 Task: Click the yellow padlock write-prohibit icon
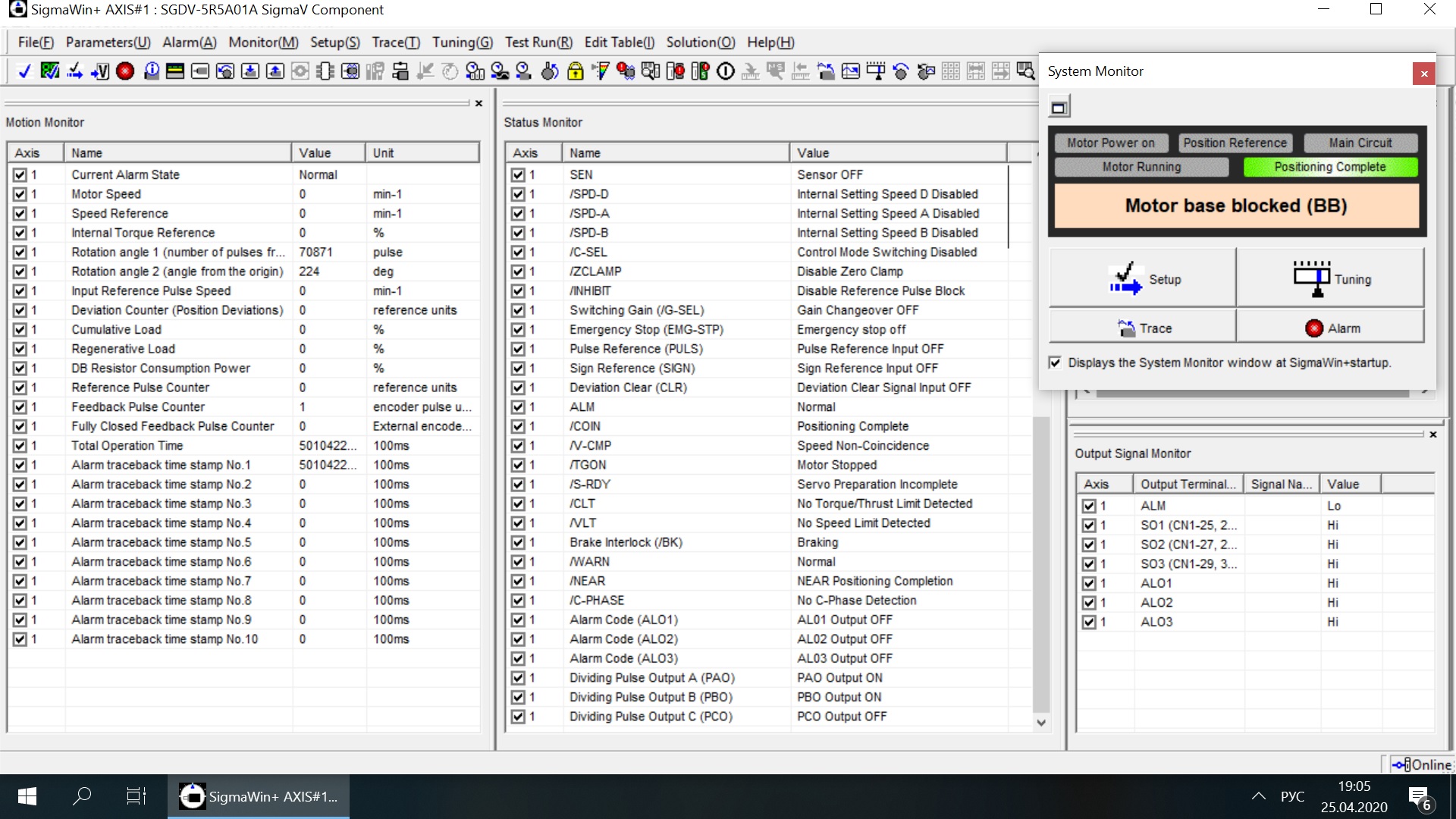(576, 71)
